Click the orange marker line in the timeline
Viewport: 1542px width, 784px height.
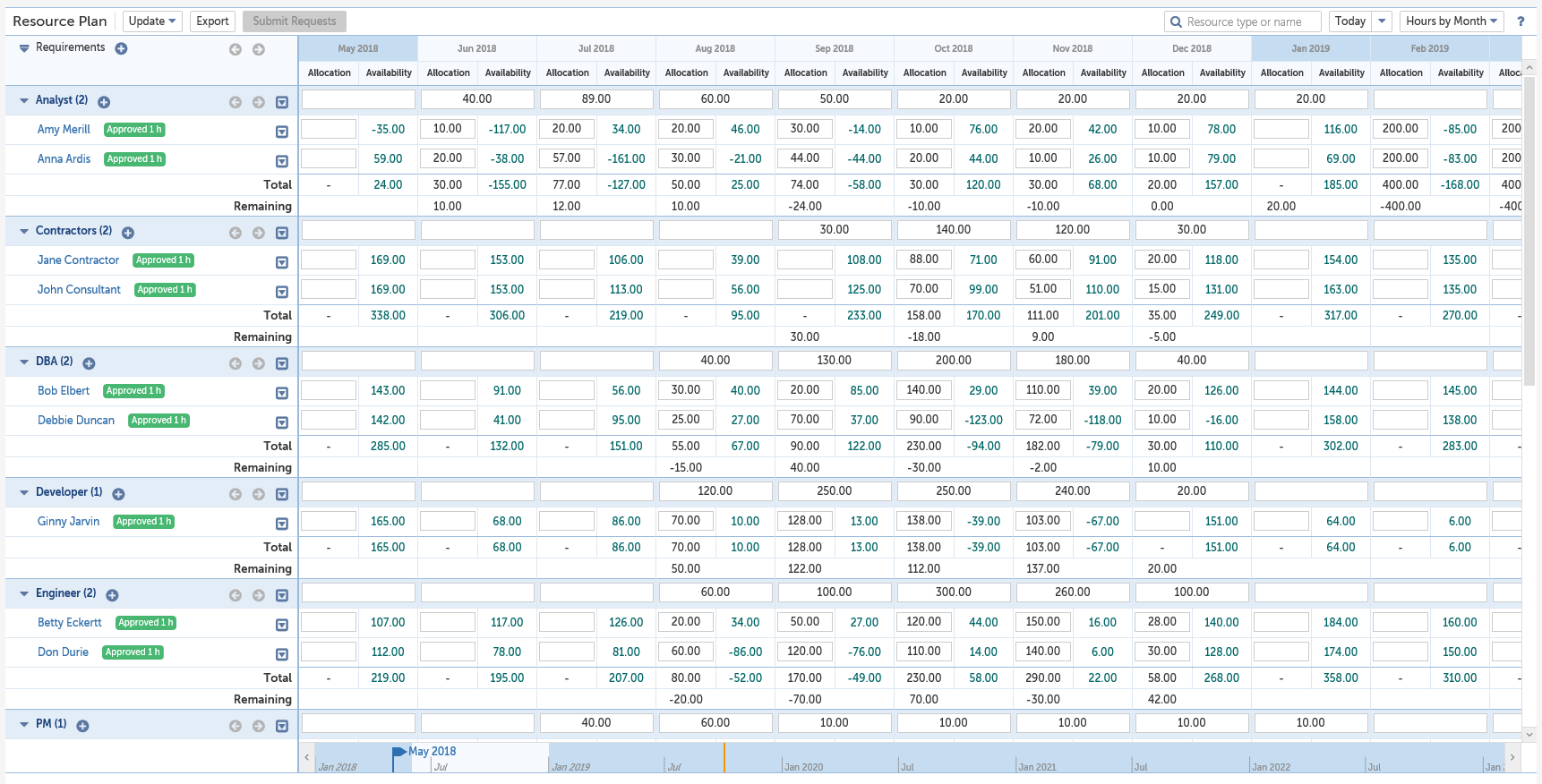pyautogui.click(x=724, y=758)
